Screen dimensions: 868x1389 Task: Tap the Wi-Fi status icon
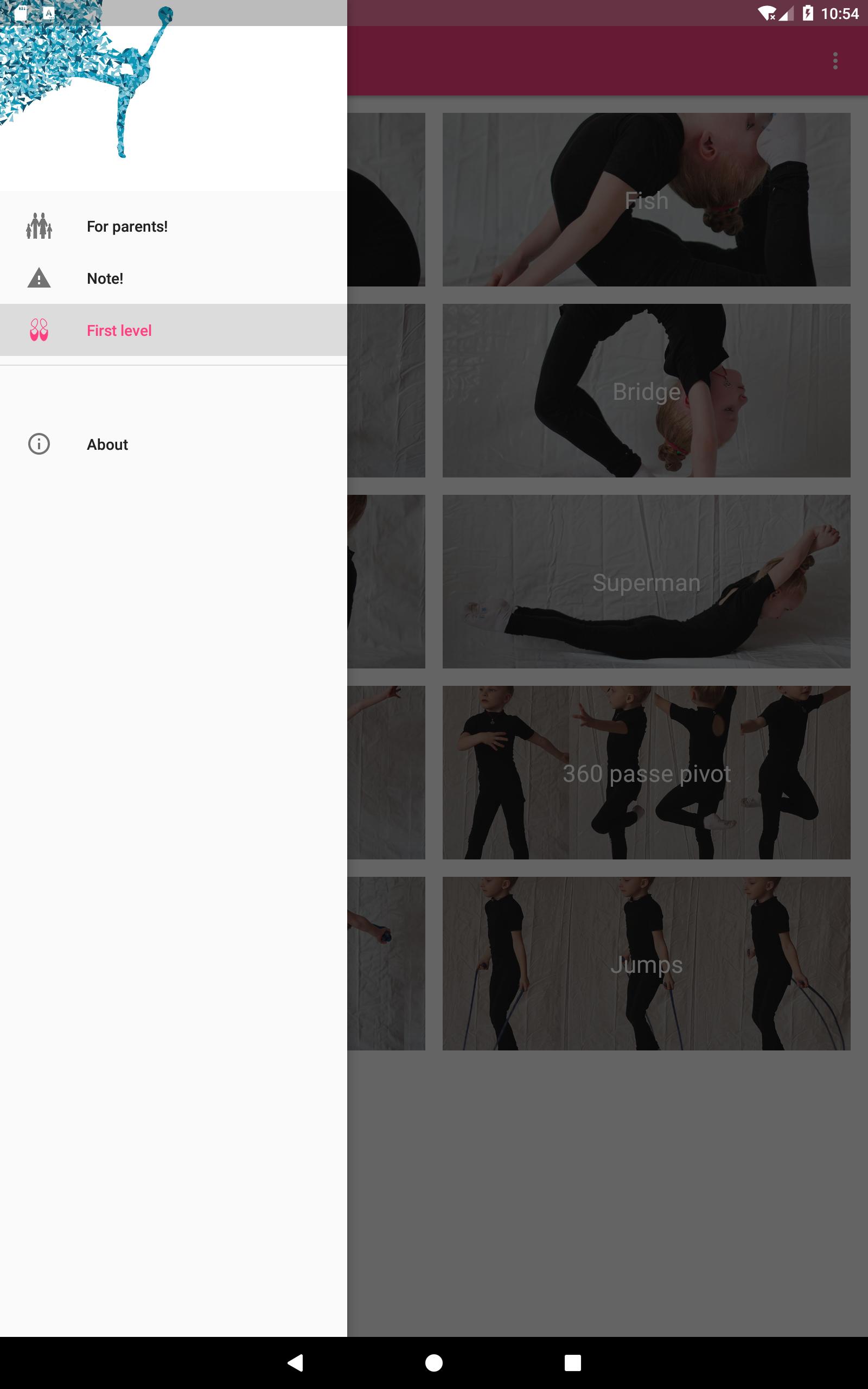pyautogui.click(x=767, y=13)
